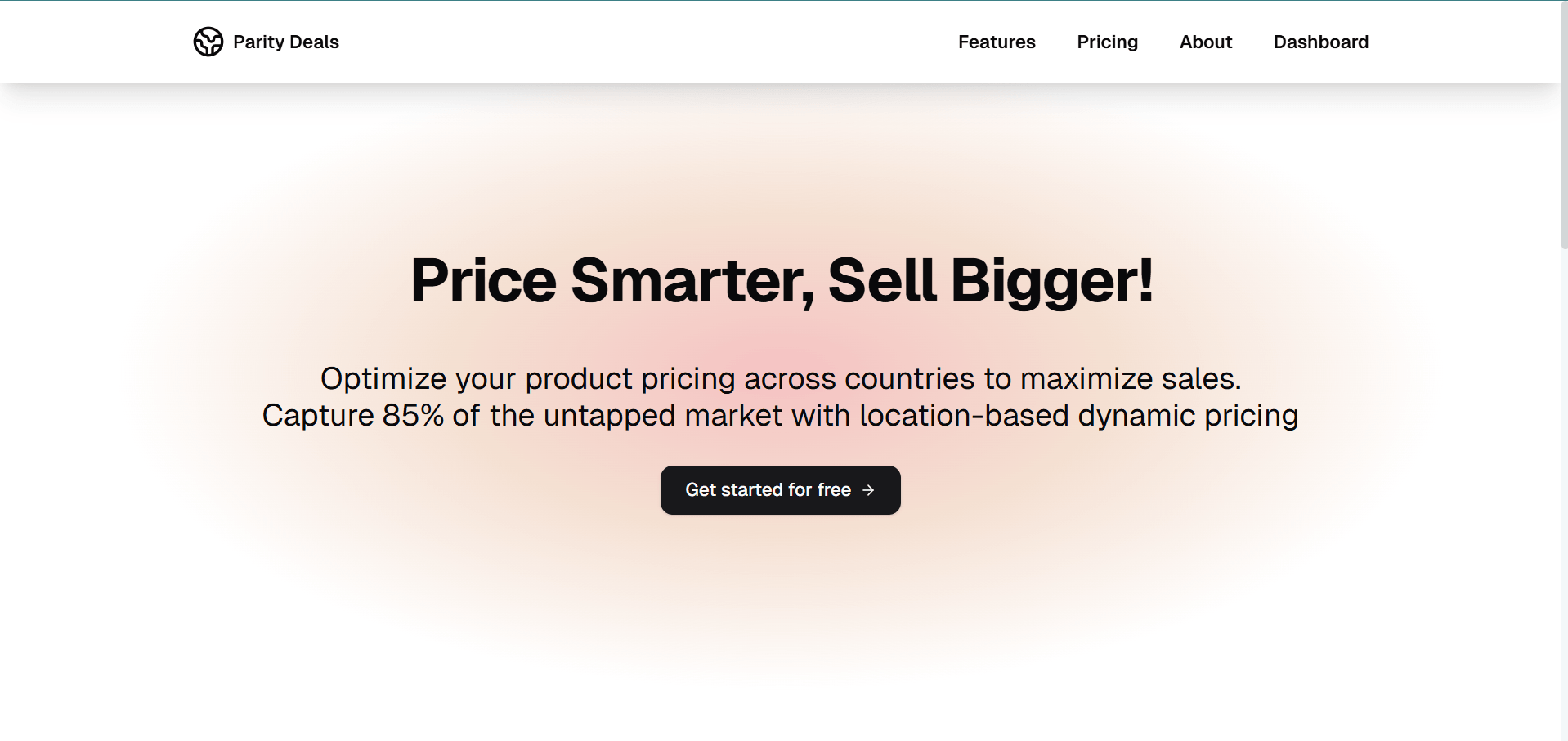
Task: Click the Parity Deals logo icon
Action: point(208,42)
